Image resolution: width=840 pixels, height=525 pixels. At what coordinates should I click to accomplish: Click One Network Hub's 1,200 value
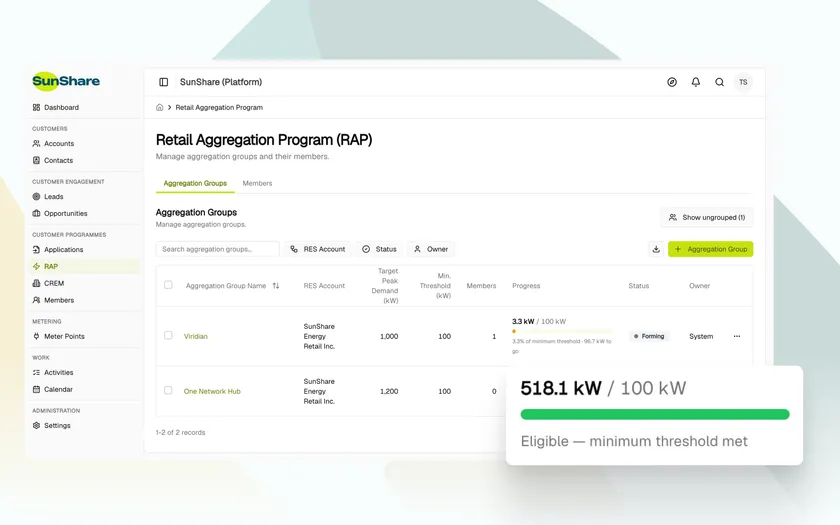coord(389,392)
